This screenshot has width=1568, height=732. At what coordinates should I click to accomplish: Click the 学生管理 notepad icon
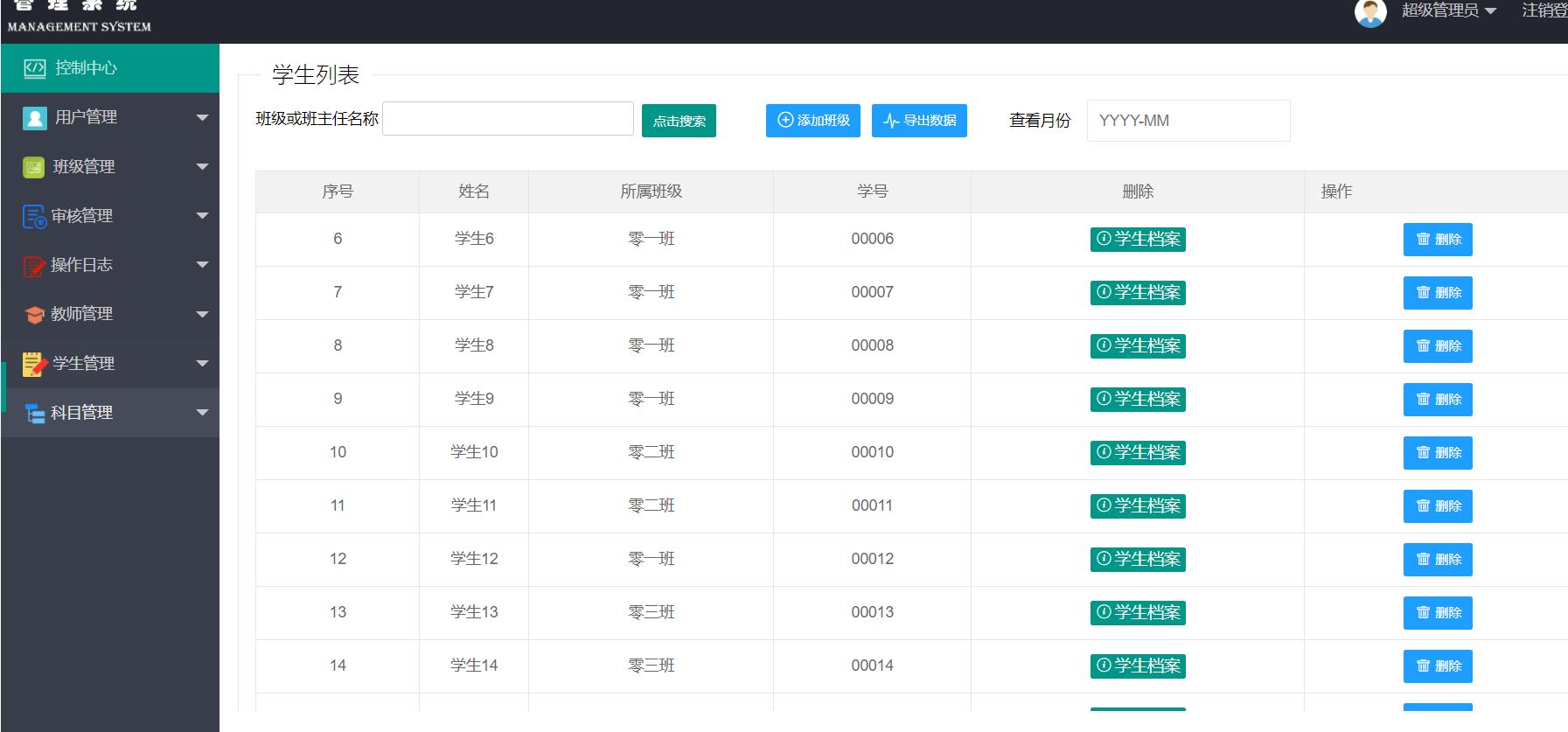click(34, 364)
